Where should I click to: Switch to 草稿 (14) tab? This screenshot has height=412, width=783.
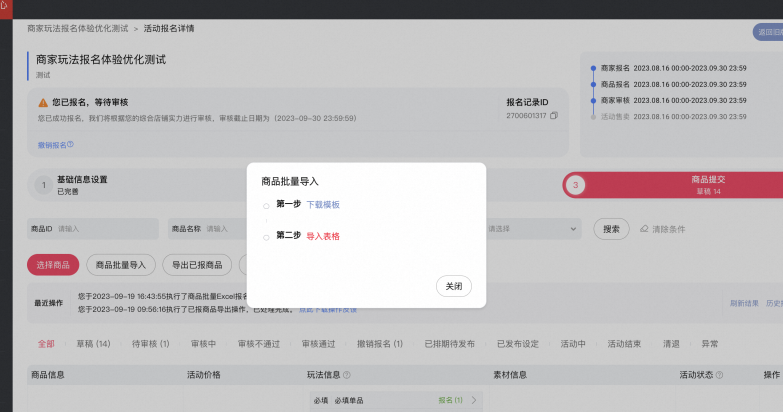point(93,344)
